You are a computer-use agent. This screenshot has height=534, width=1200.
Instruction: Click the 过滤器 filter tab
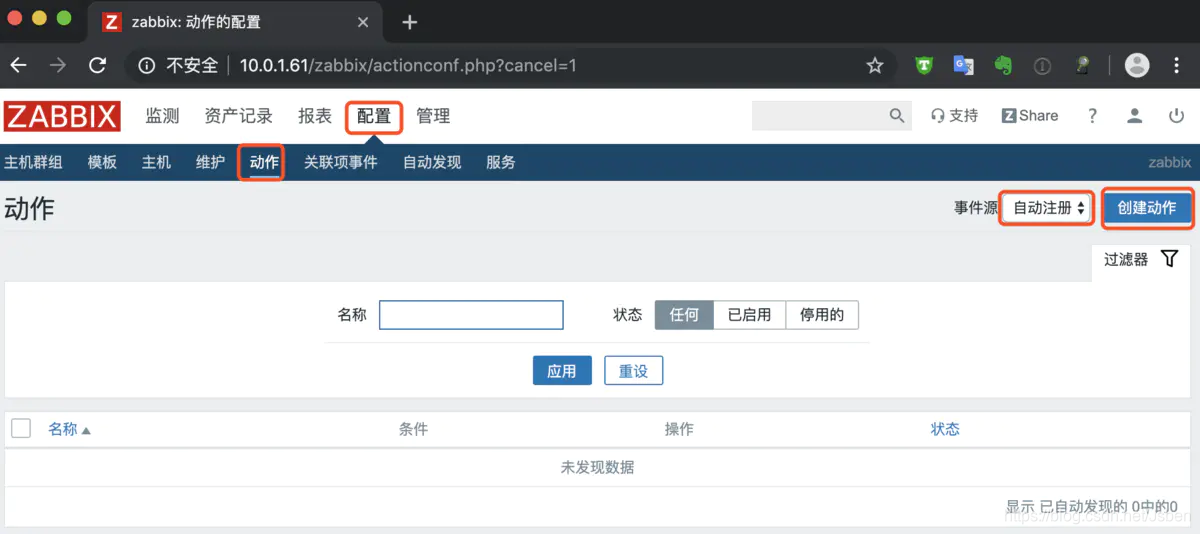(x=1141, y=259)
